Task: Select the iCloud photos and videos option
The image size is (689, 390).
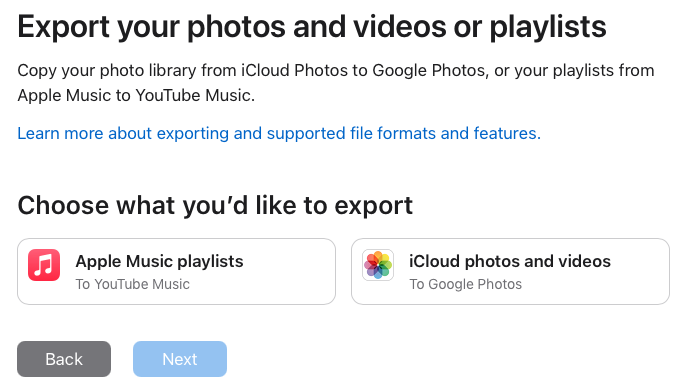Action: (511, 271)
